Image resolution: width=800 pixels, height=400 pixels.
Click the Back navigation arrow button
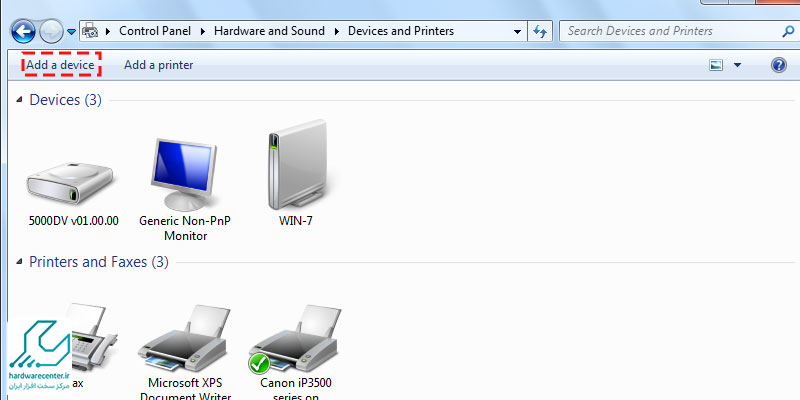coord(23,31)
